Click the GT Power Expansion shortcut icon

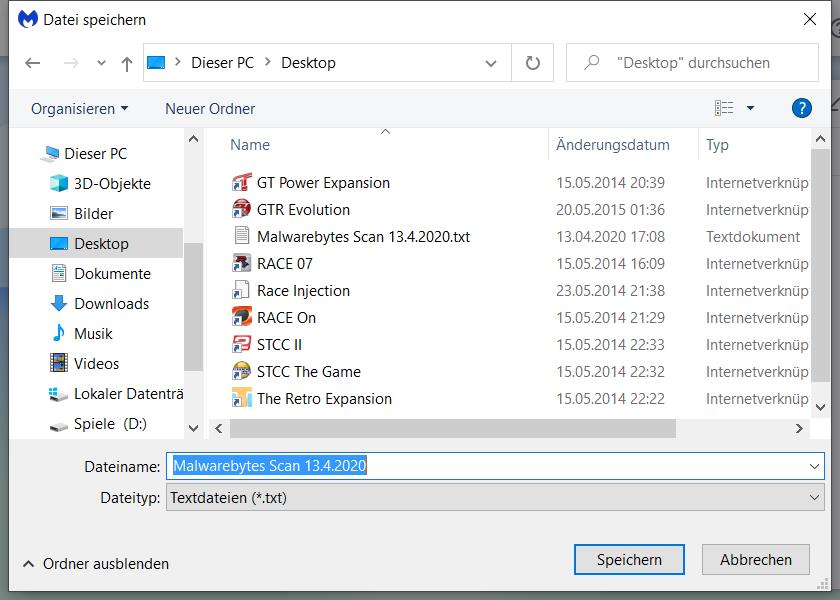coord(242,183)
